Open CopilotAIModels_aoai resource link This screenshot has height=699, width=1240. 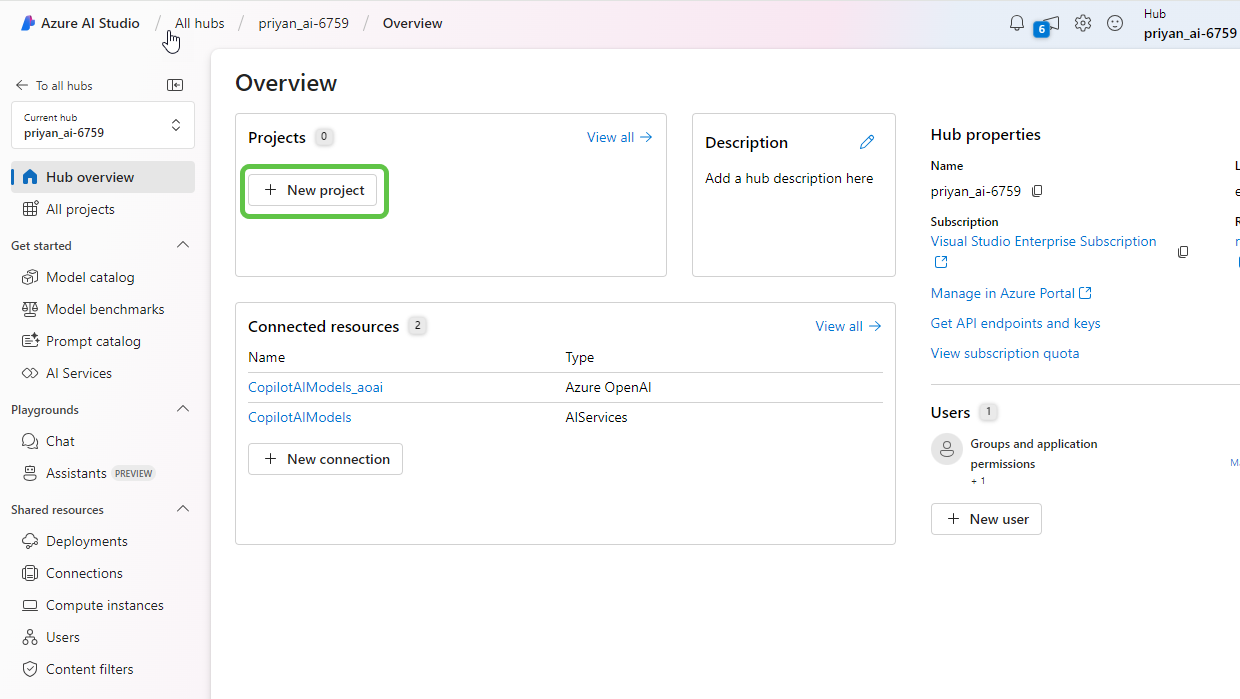[315, 387]
